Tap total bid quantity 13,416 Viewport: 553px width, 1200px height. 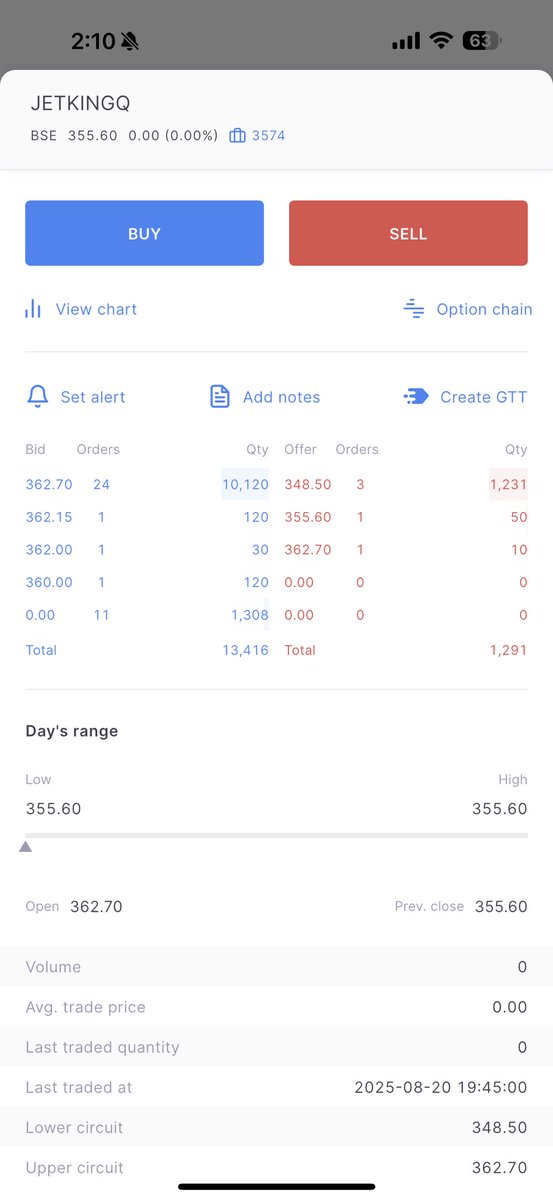pyautogui.click(x=245, y=650)
